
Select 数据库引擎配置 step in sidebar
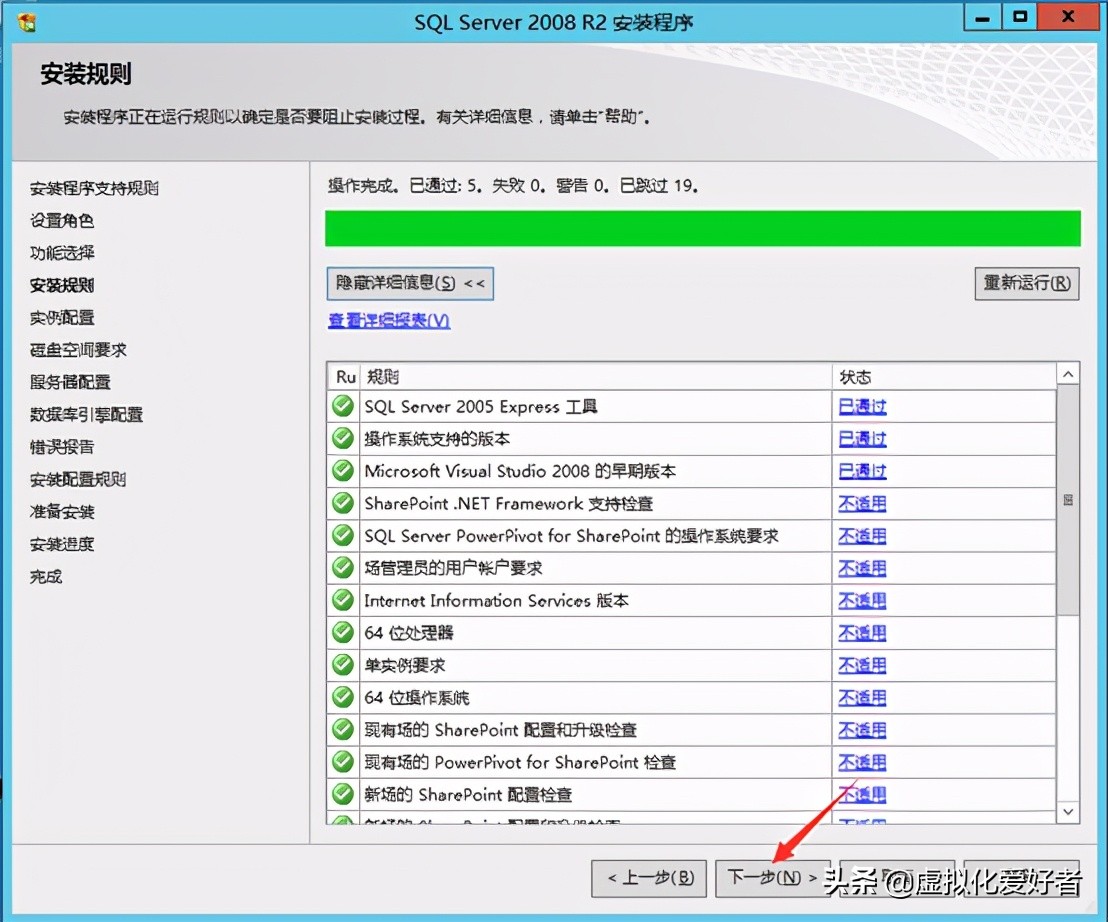[86, 415]
